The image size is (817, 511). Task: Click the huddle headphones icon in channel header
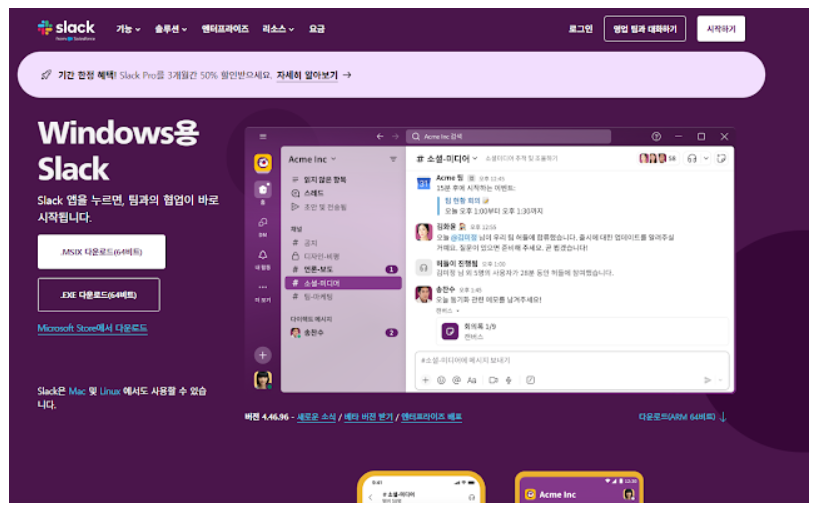pyautogui.click(x=692, y=158)
